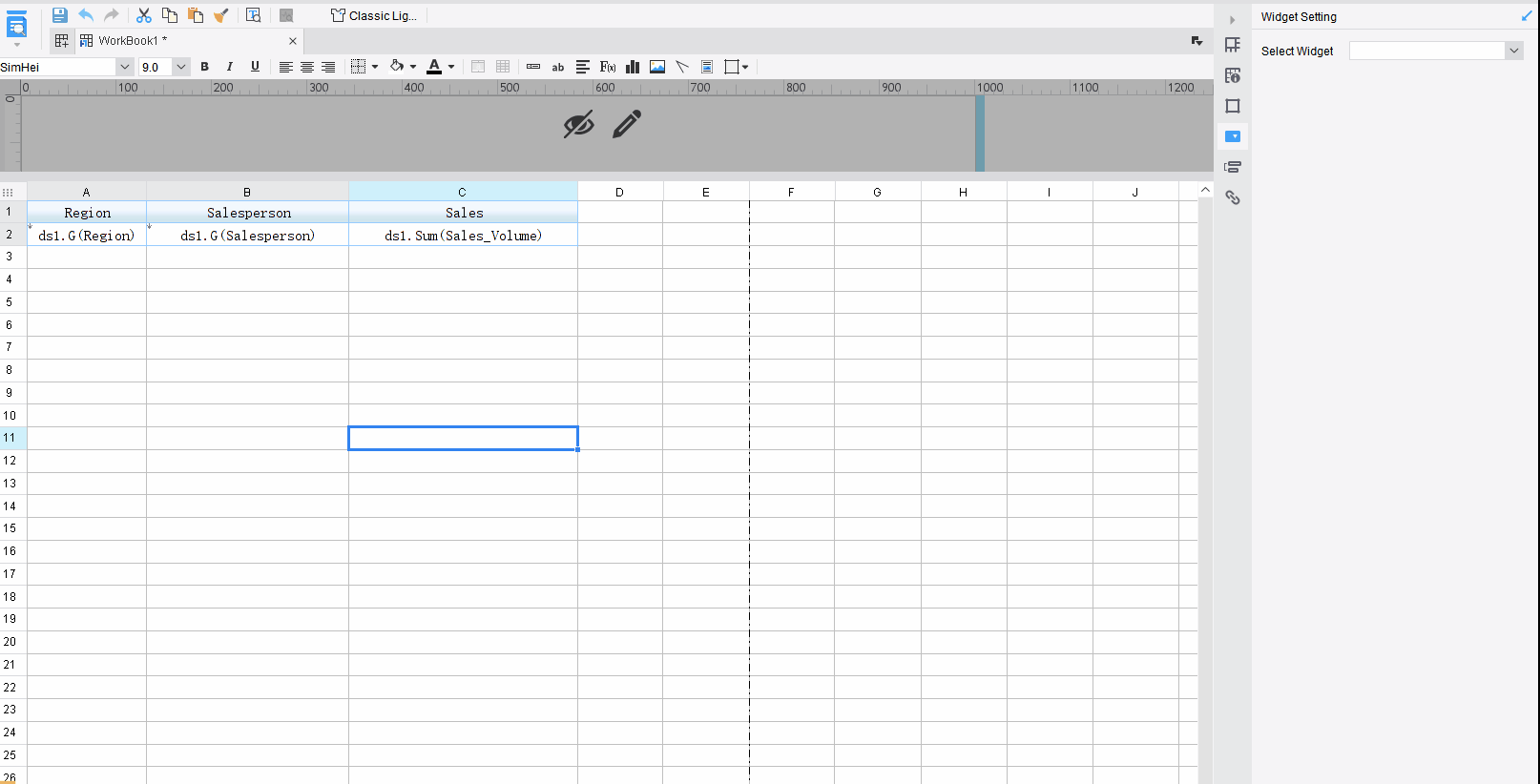Edit parameter pane with the pencil icon

click(627, 124)
